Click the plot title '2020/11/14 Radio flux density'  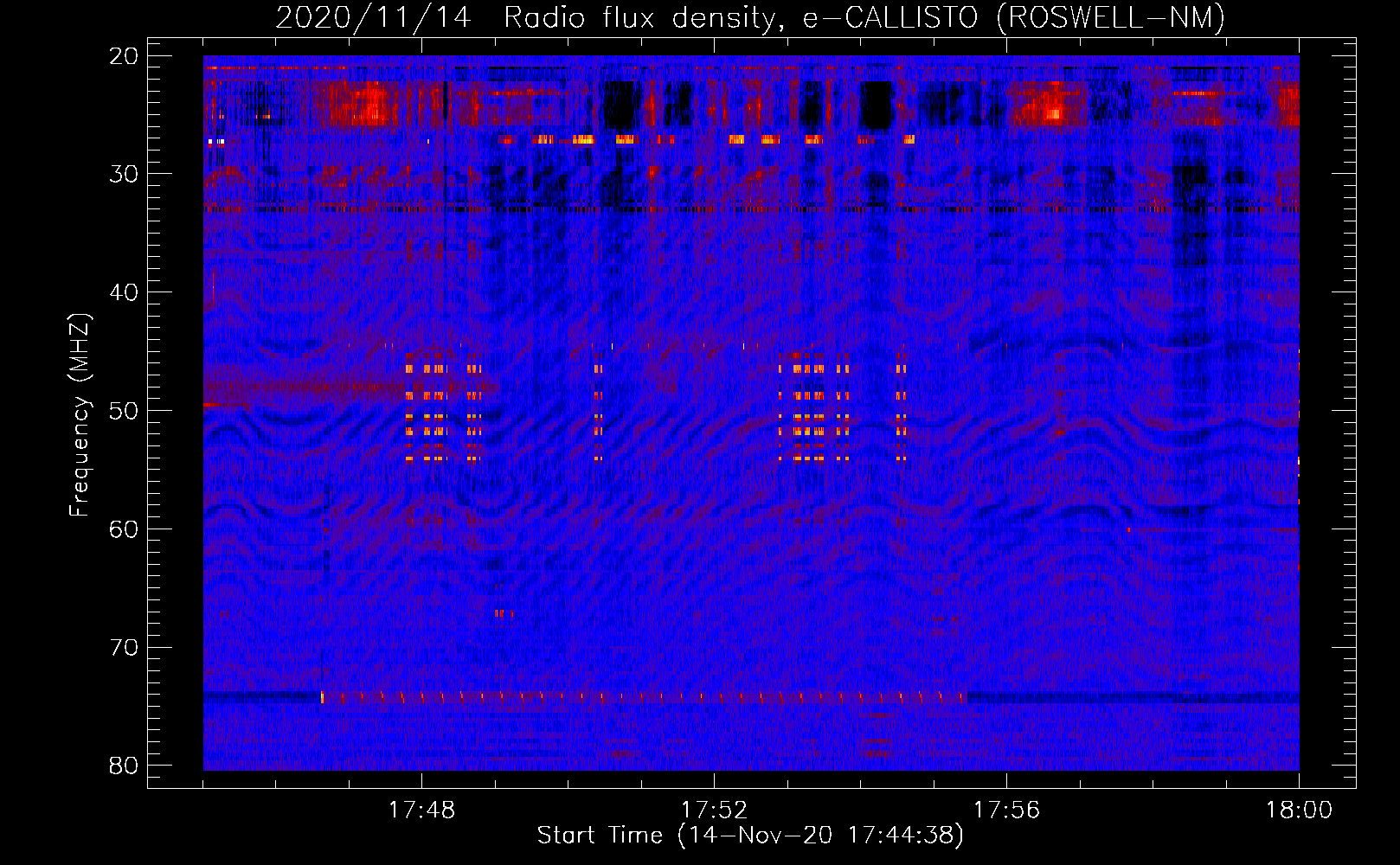pos(749,17)
